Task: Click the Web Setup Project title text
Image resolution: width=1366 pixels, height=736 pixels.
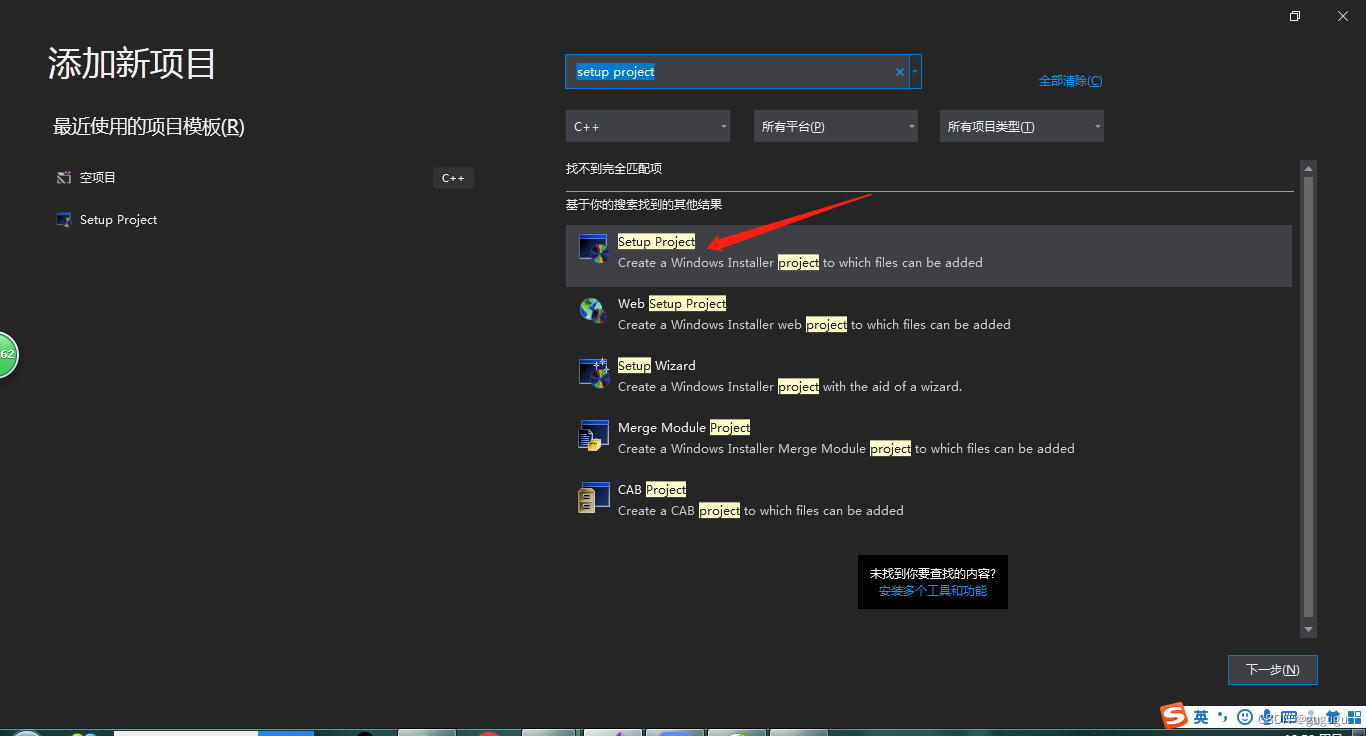Action: point(672,304)
